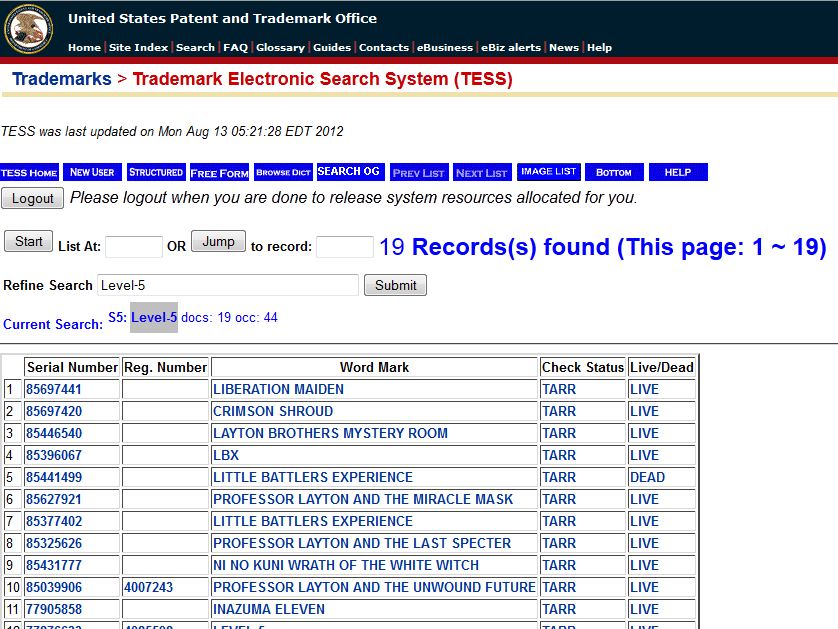Open LAYTON BROTHERS MYSTERY ROOM record
The height and width of the screenshot is (629, 838).
click(x=330, y=433)
